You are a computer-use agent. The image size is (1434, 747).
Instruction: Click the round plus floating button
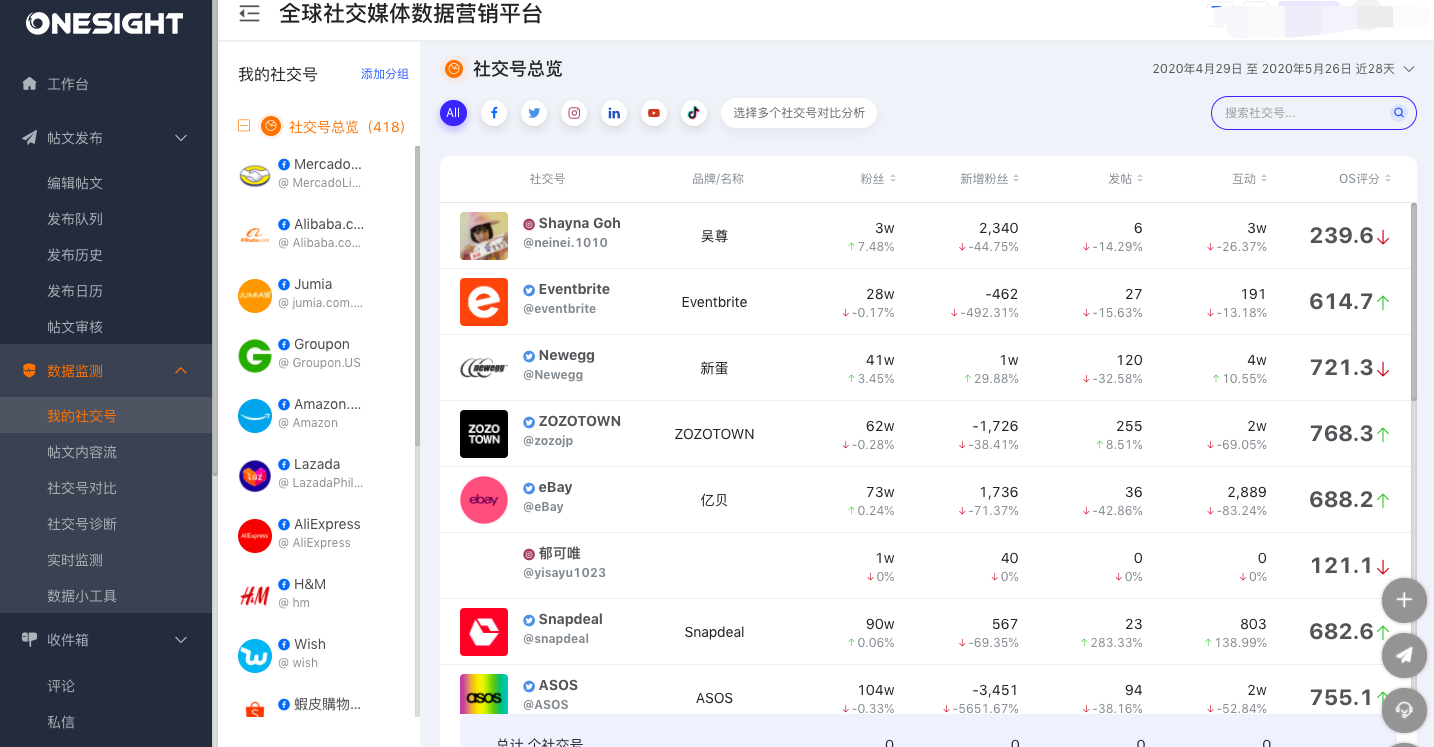coord(1404,600)
